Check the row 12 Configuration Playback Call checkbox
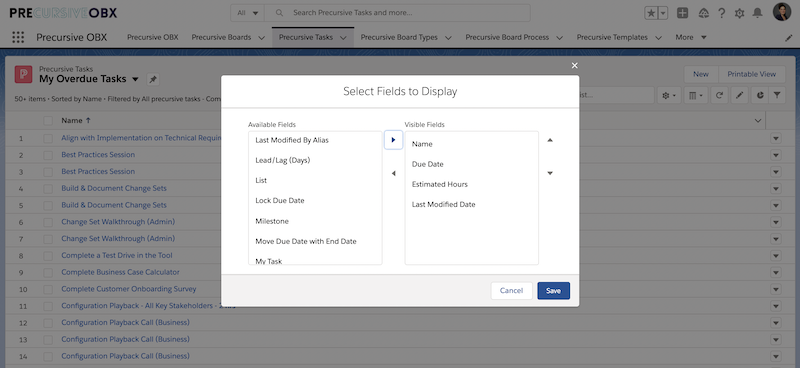 48,323
